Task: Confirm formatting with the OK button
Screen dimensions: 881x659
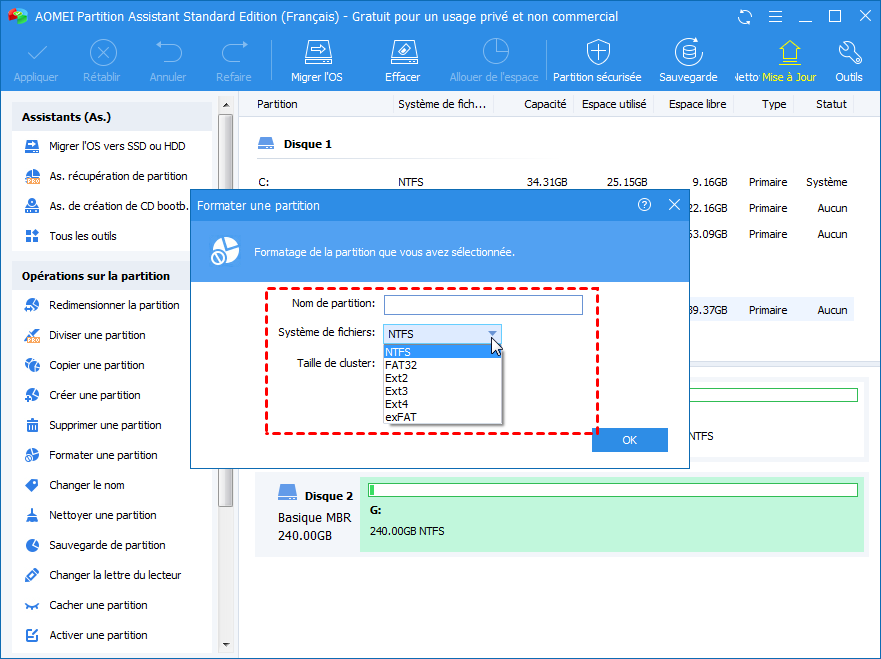Action: coord(630,440)
